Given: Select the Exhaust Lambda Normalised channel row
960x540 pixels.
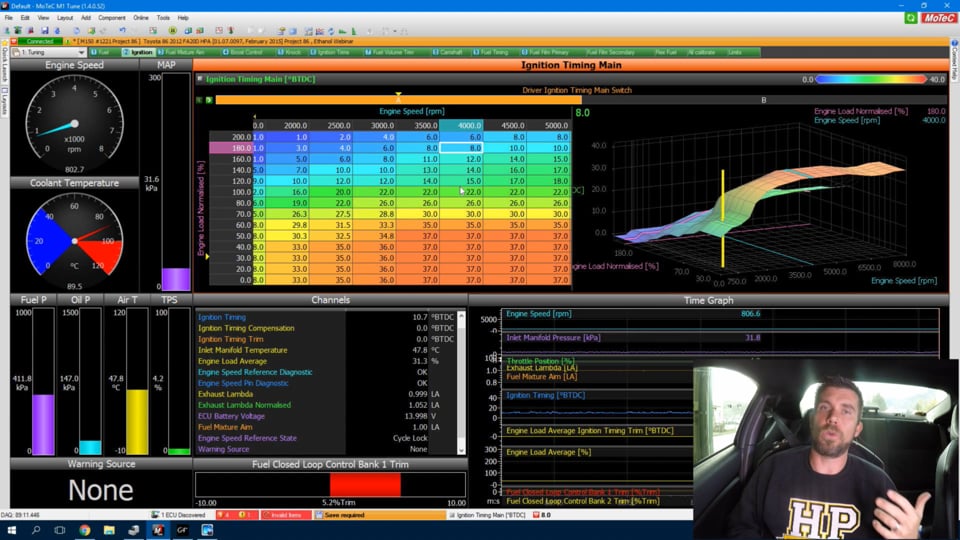Looking at the screenshot, I should click(326, 405).
